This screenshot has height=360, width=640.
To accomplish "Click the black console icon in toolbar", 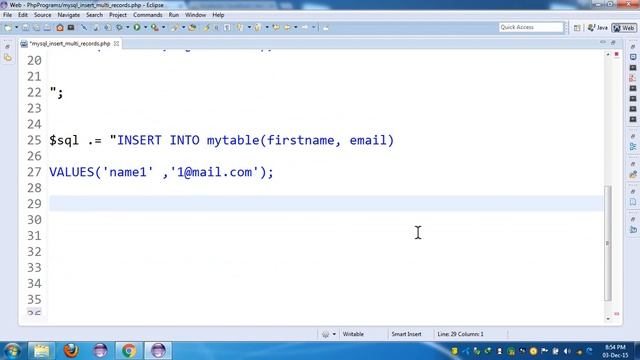I will point(71,27).
